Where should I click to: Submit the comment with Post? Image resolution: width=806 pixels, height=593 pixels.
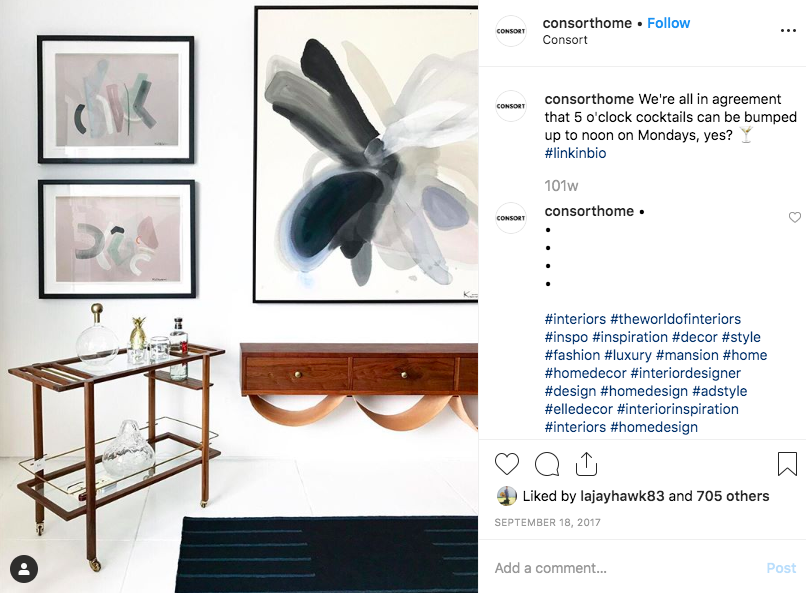point(781,568)
